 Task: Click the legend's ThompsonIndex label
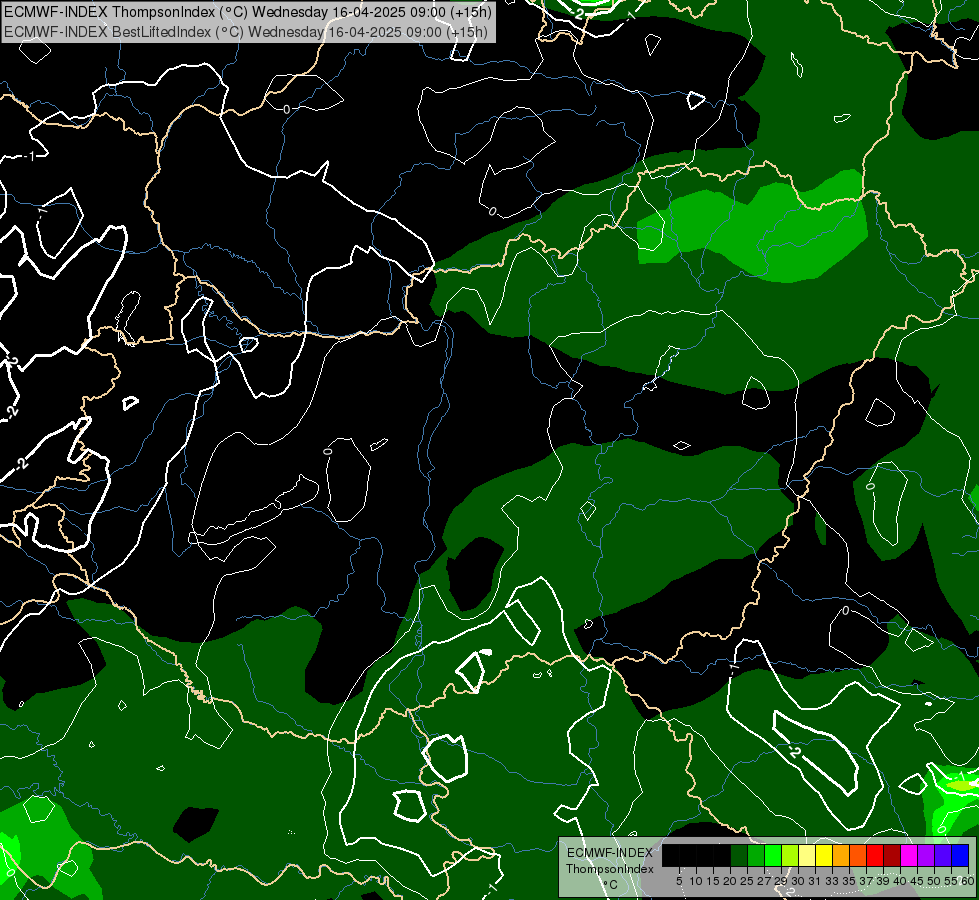[610, 869]
